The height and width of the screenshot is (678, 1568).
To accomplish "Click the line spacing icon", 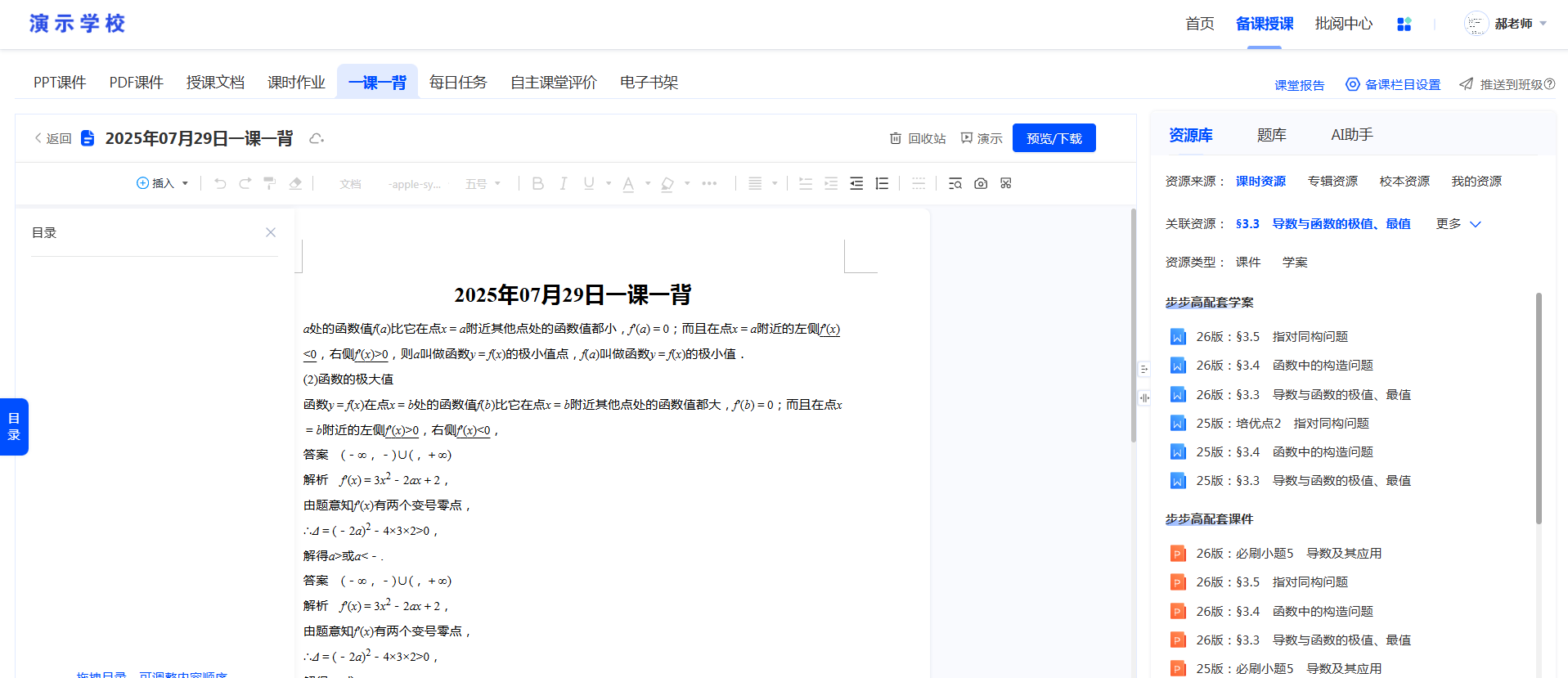I will (882, 183).
